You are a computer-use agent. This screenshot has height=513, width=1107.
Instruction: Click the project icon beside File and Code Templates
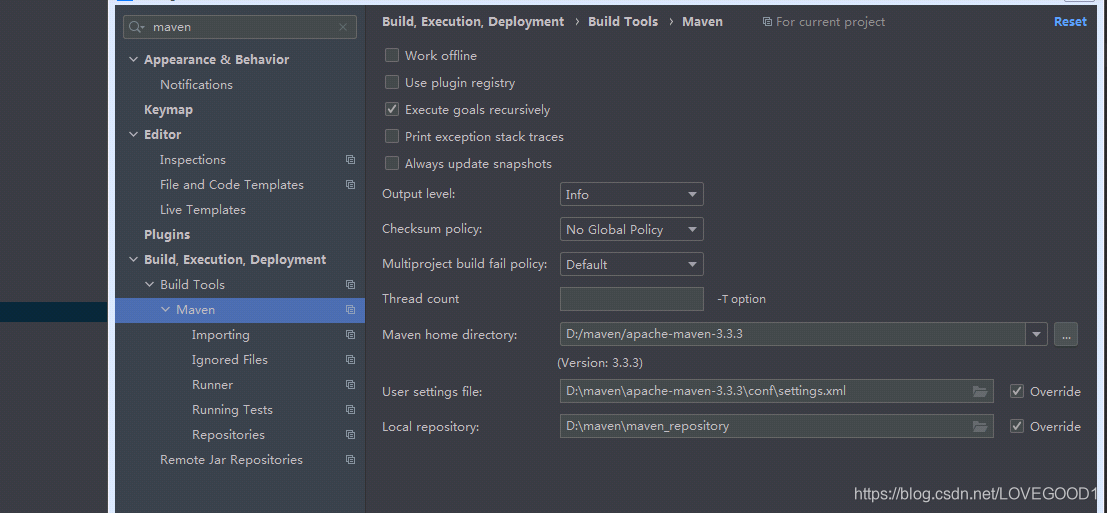[350, 185]
